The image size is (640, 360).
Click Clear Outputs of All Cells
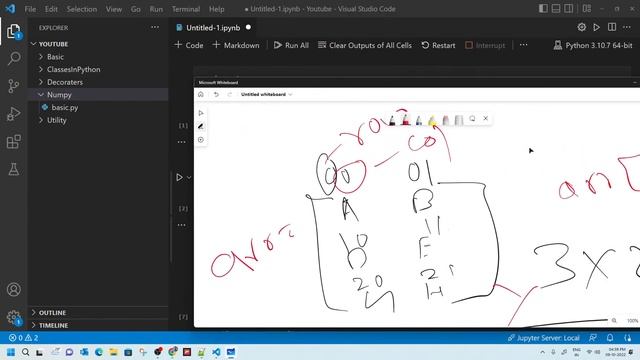pos(365,45)
